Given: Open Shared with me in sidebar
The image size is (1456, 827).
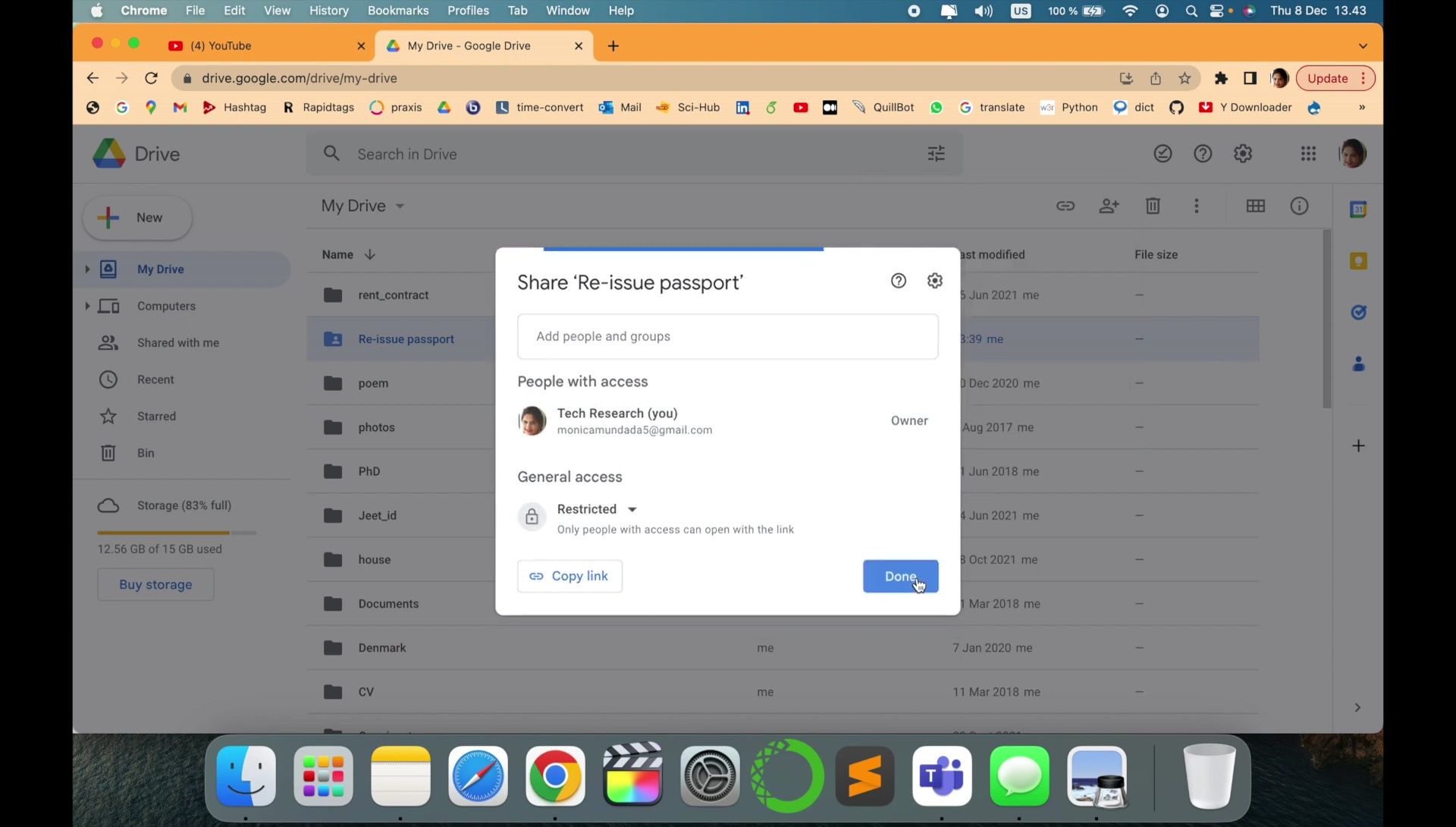Looking at the screenshot, I should coord(178,343).
